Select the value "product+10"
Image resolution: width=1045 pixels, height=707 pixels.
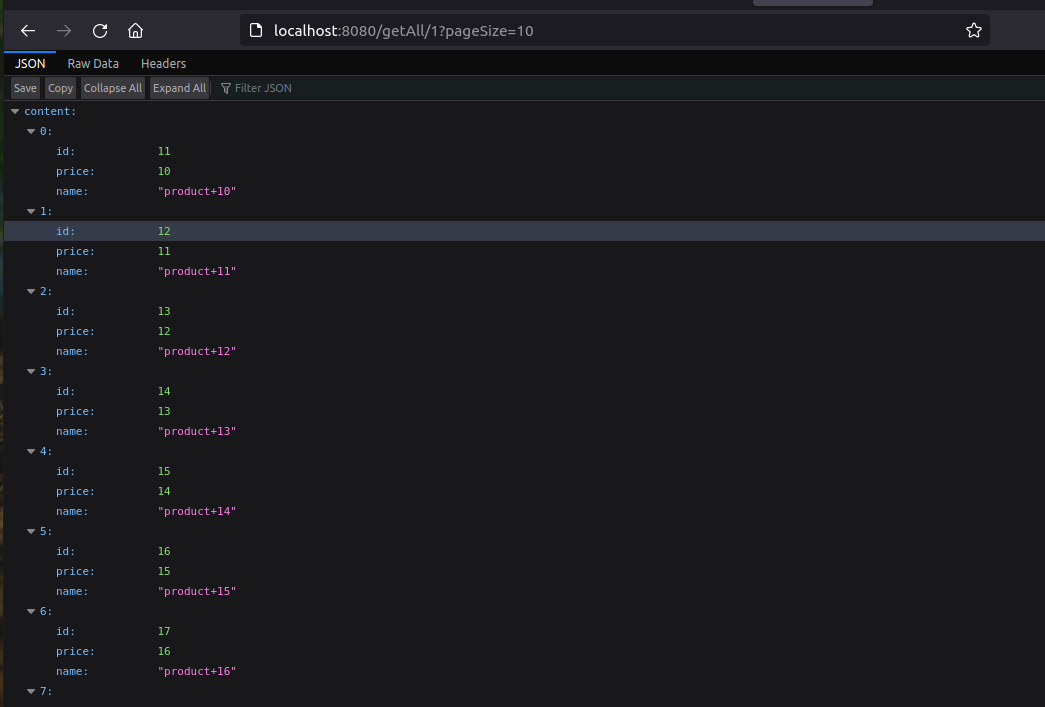197,191
